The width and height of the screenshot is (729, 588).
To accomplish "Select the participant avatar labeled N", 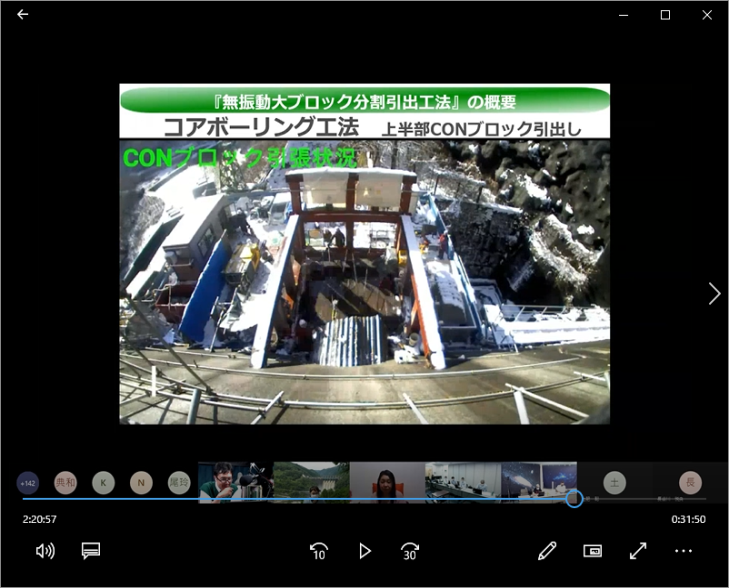I will click(x=141, y=483).
